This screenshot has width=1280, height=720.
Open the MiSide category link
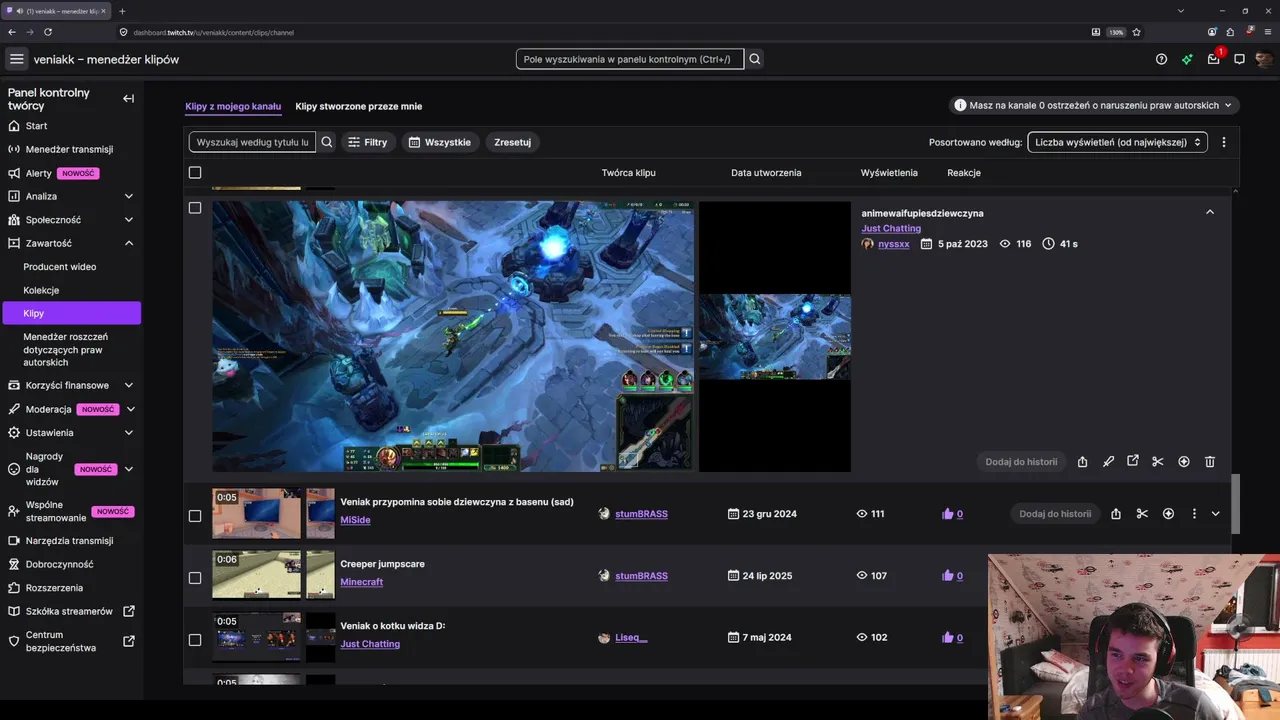(355, 520)
